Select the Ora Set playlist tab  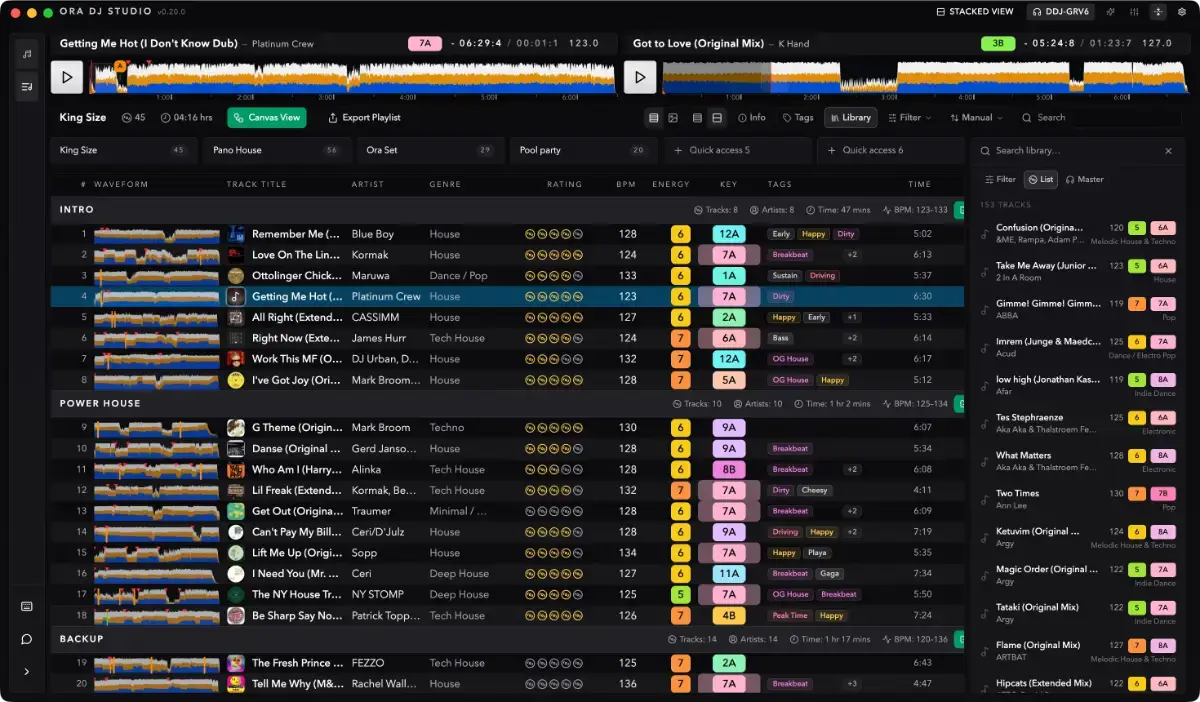tap(429, 150)
